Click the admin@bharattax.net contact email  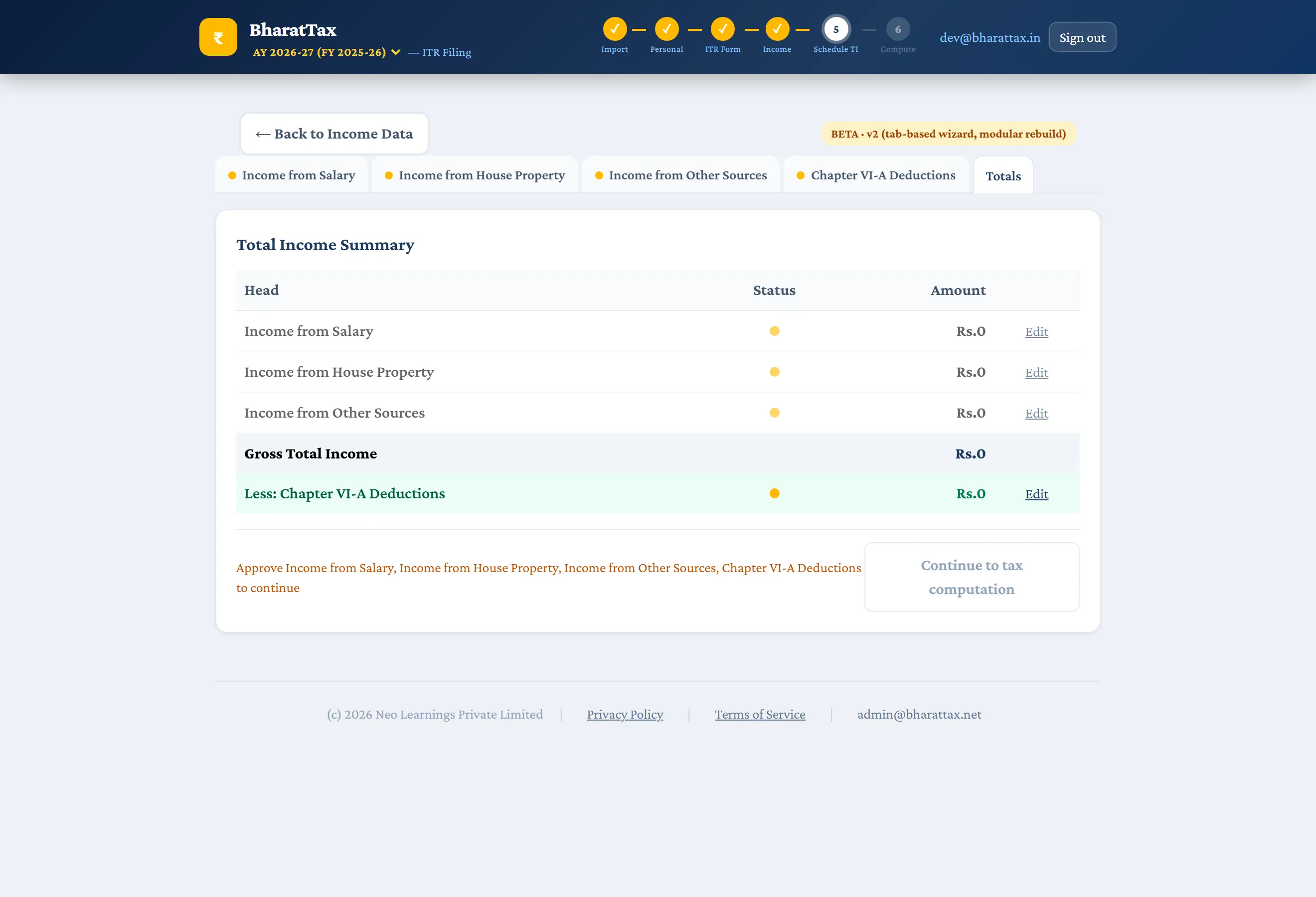click(919, 714)
